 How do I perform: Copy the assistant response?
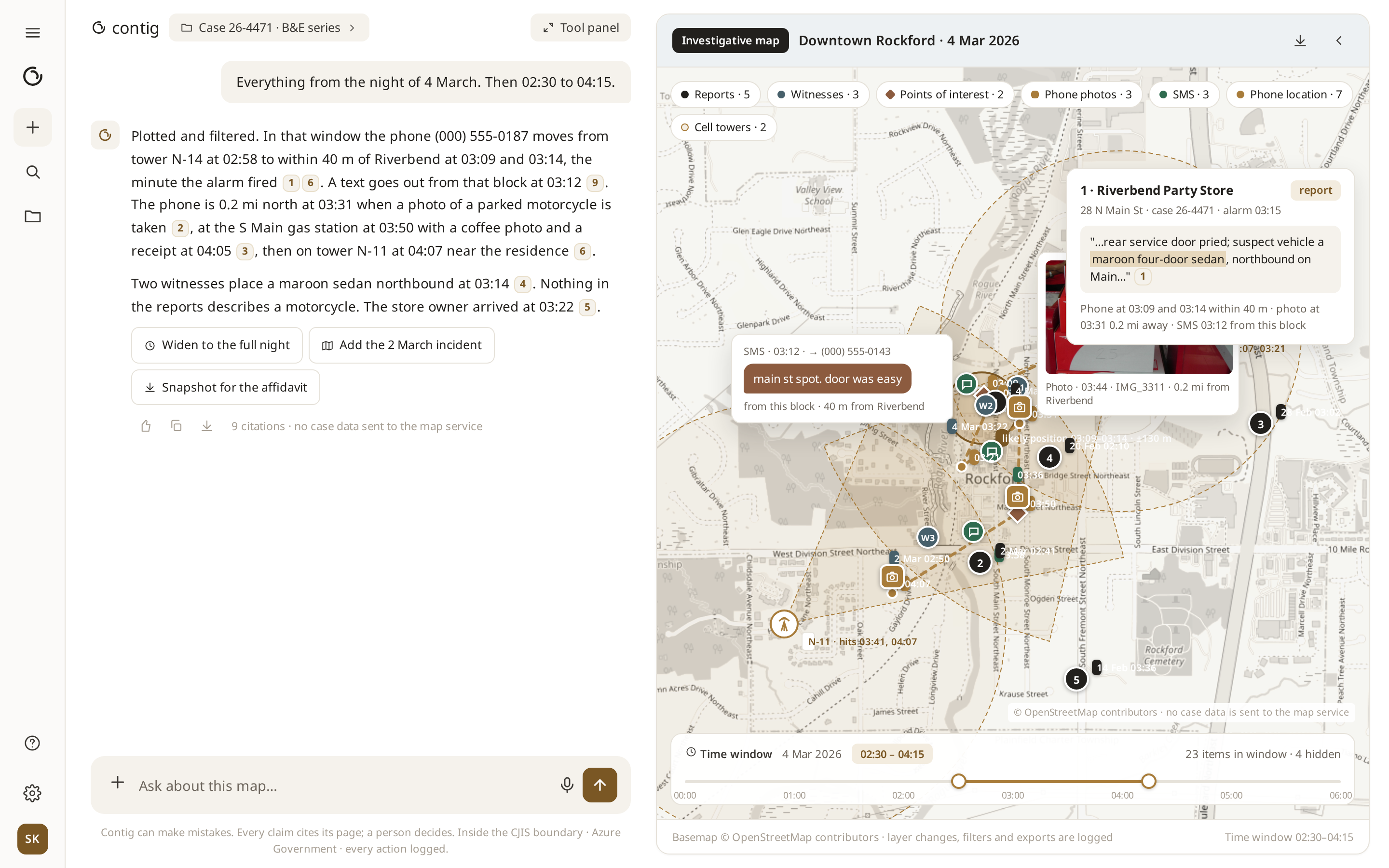tap(176, 426)
